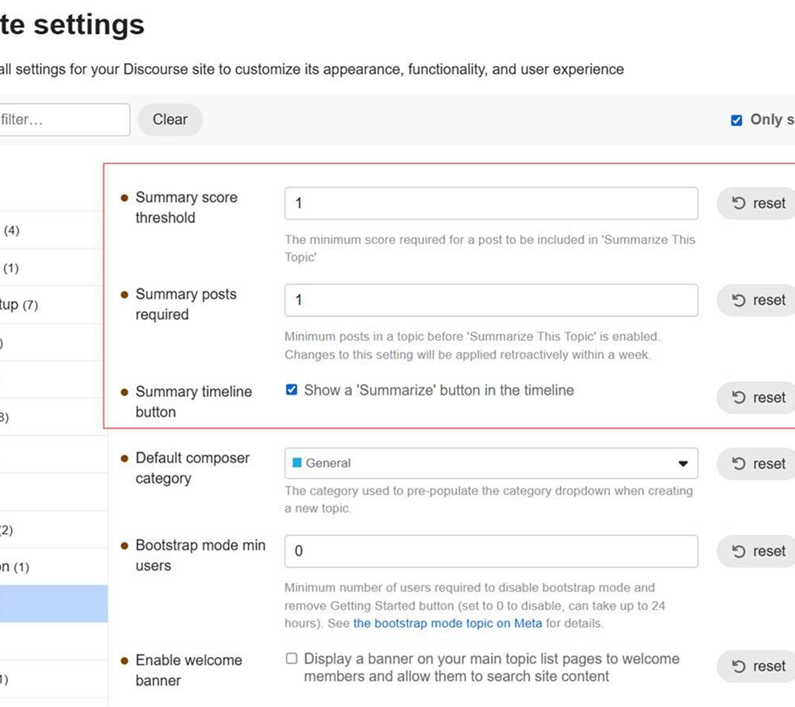This screenshot has width=795, height=707.
Task: Focus the Summary score threshold input
Action: [491, 203]
